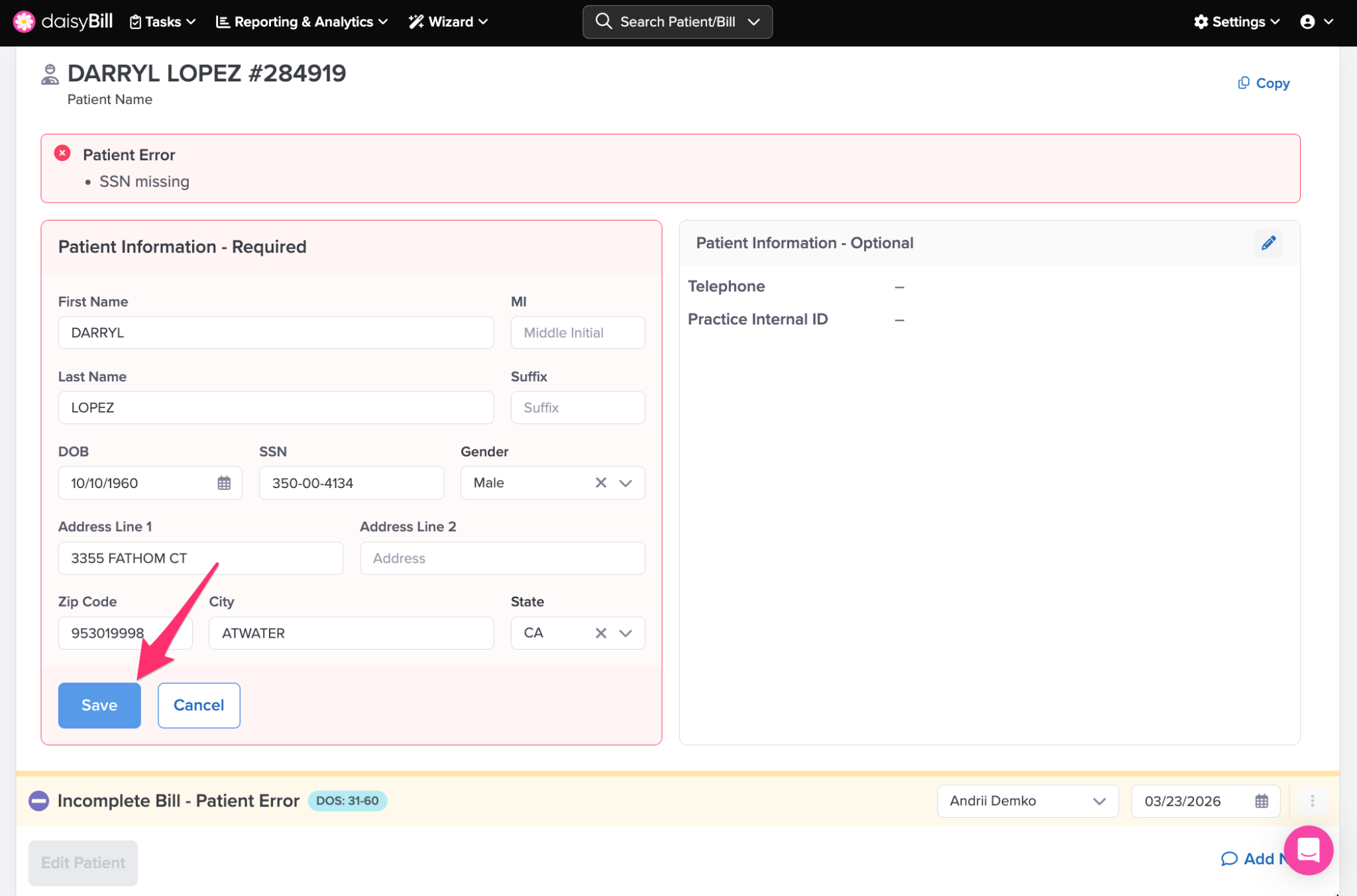Click the daisyBill flower logo
The height and width of the screenshot is (896, 1357).
(x=24, y=21)
